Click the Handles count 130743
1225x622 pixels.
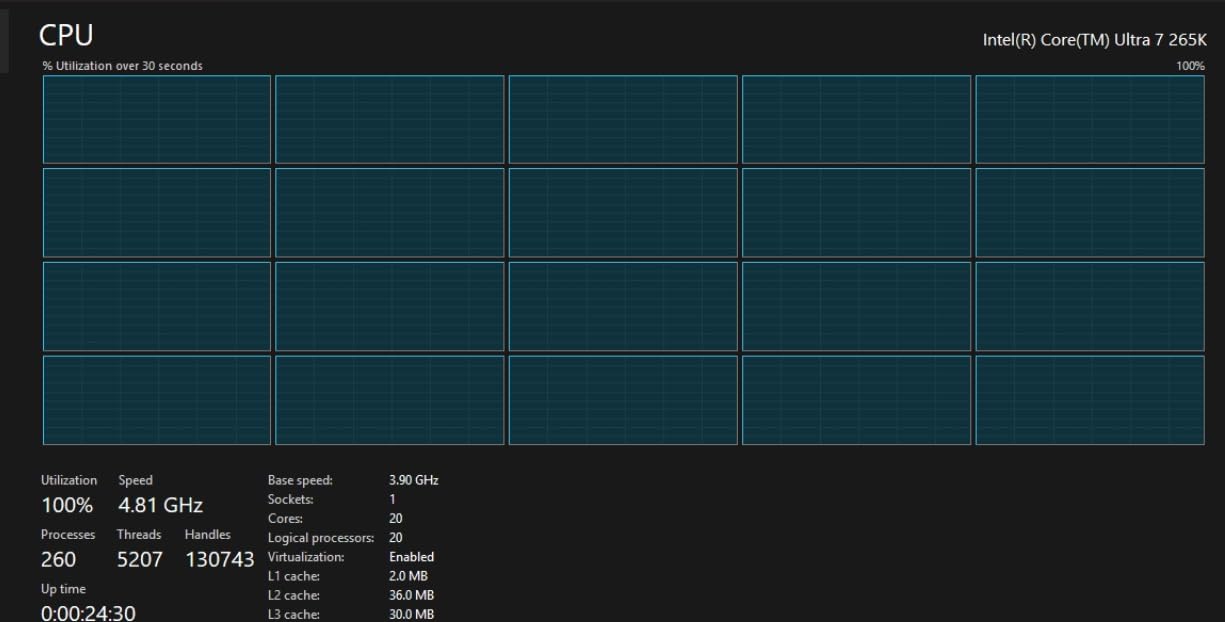(x=220, y=560)
